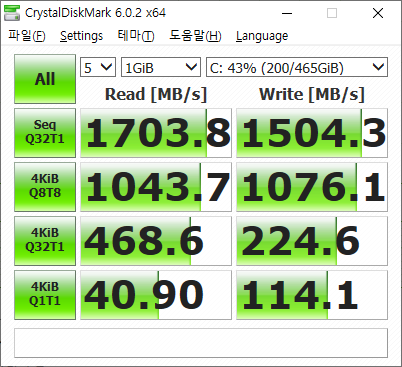Start the 4KiB Q1T1 test

click(x=45, y=295)
